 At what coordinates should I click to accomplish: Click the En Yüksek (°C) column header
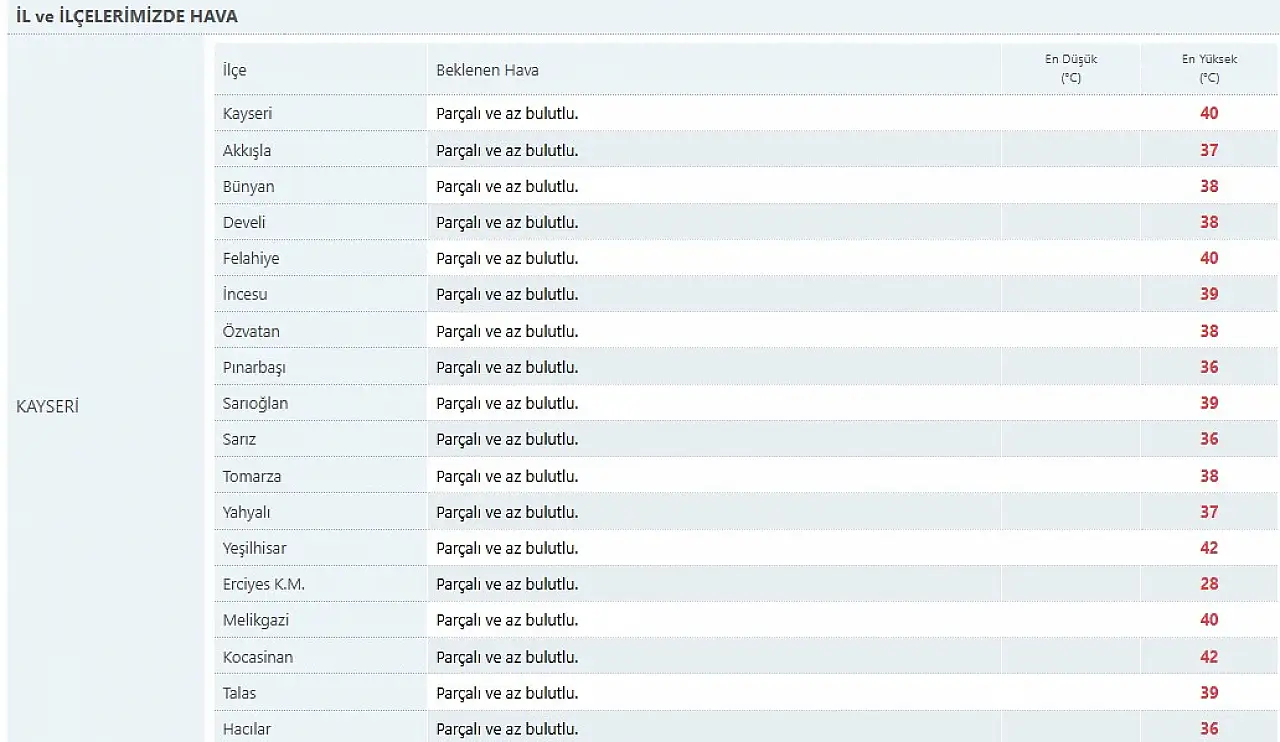point(1209,68)
